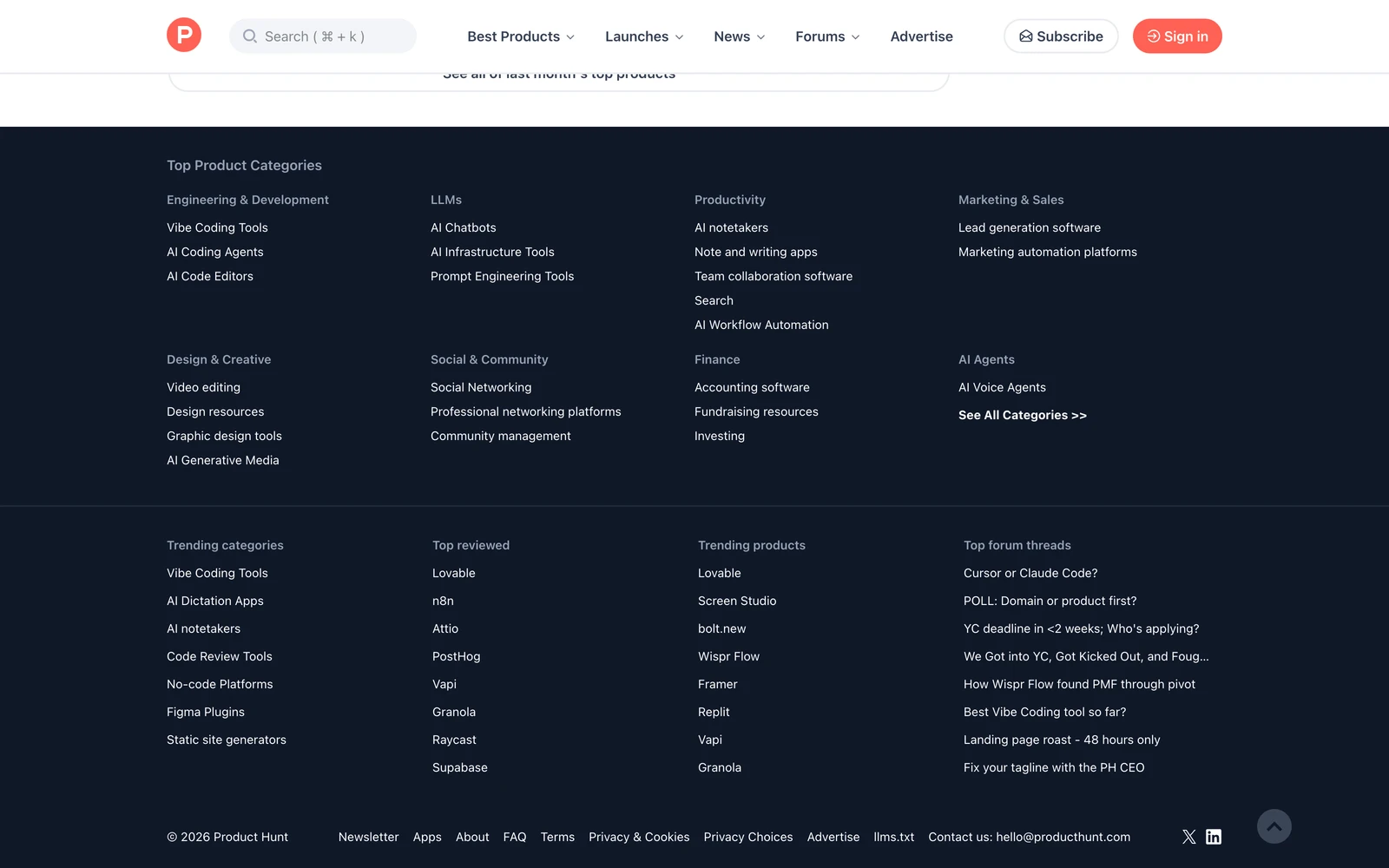
Task: Open Marketing automation platforms
Action: tap(1048, 252)
